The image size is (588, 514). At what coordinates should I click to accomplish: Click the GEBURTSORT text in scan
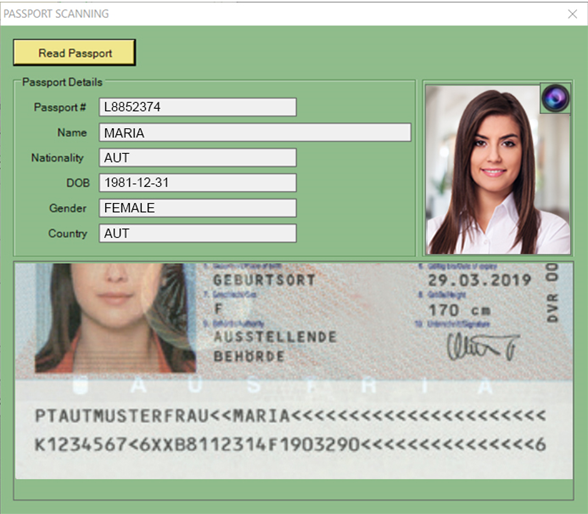pos(264,280)
